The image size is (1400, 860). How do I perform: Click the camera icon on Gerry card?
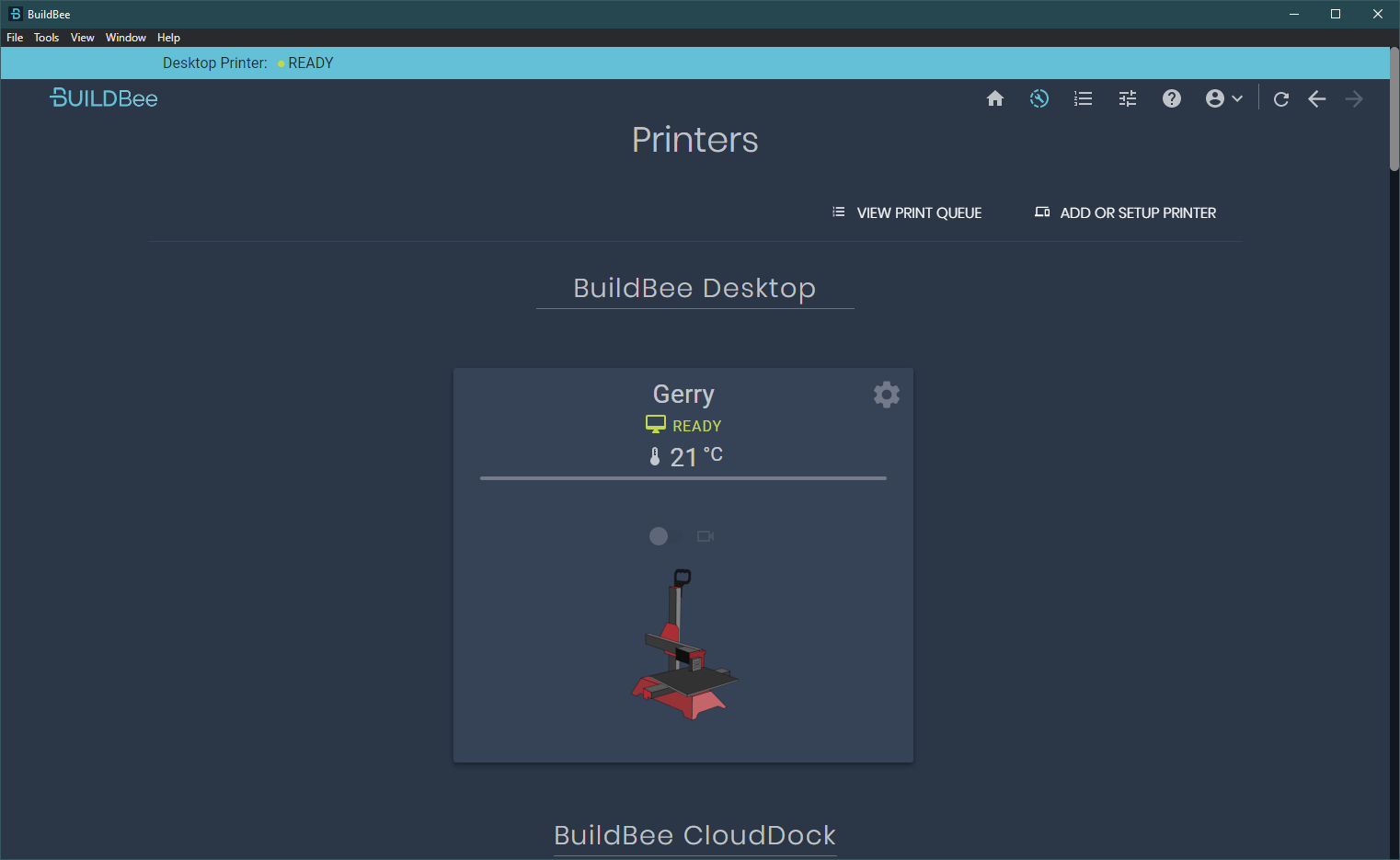(706, 536)
